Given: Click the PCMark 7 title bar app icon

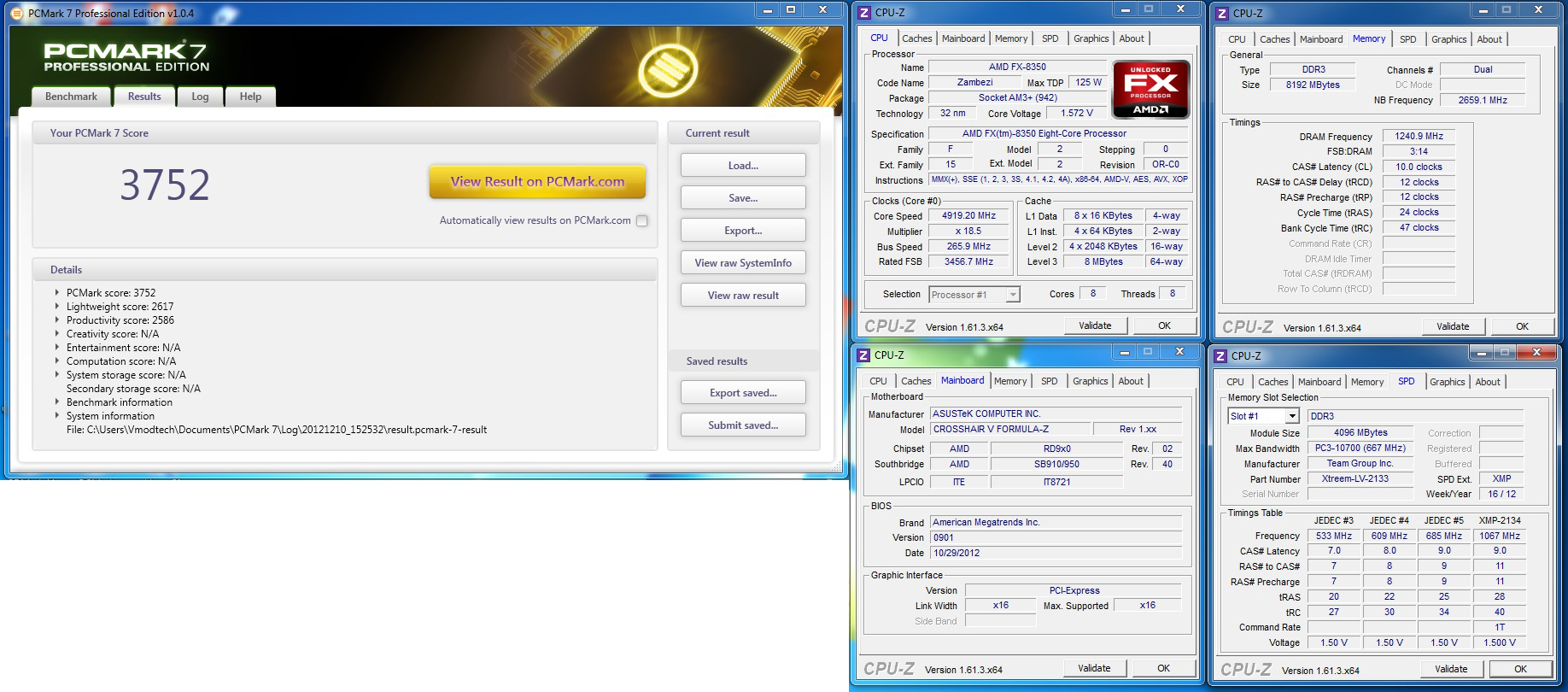Looking at the screenshot, I should click(x=17, y=13).
